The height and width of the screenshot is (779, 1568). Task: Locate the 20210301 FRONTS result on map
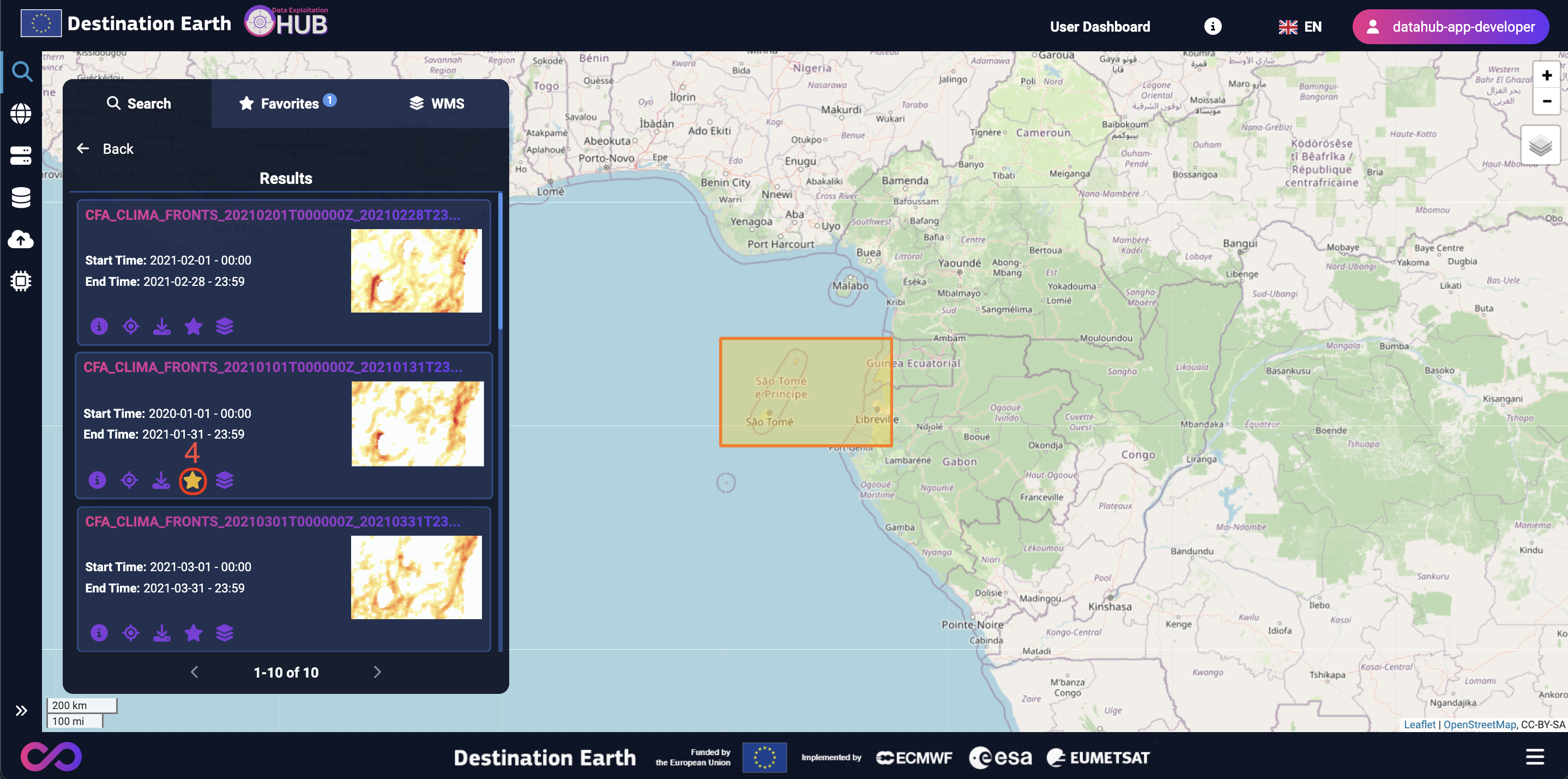coord(131,633)
